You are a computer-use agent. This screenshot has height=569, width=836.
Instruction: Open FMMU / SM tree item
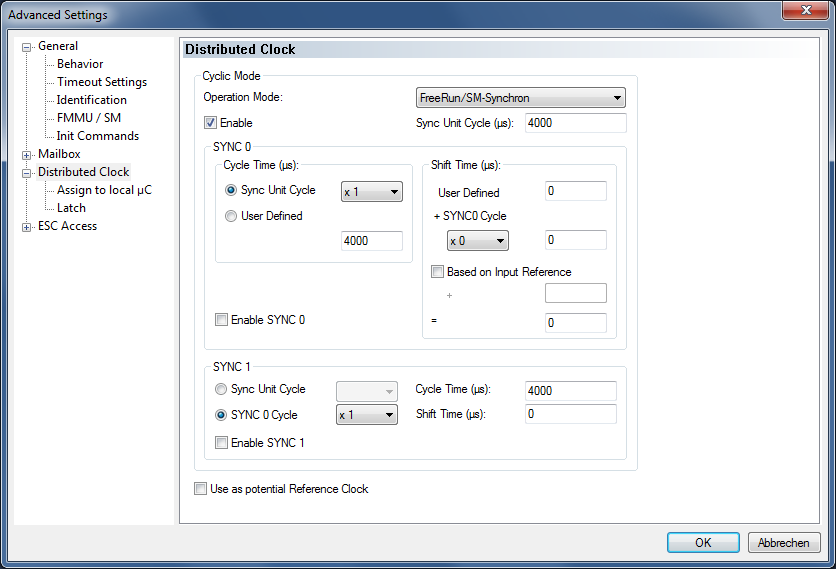[89, 118]
